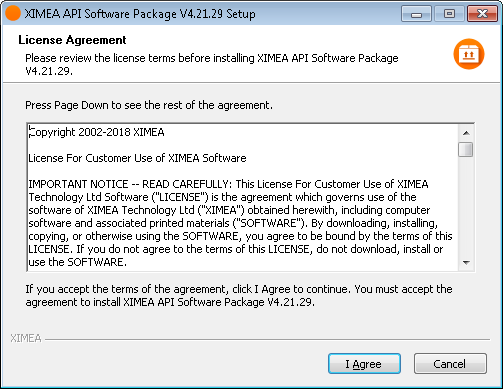Click the title bar text 'XIMEA API Software Package V4.21.29 Setup'
503x389 pixels.
(140, 14)
